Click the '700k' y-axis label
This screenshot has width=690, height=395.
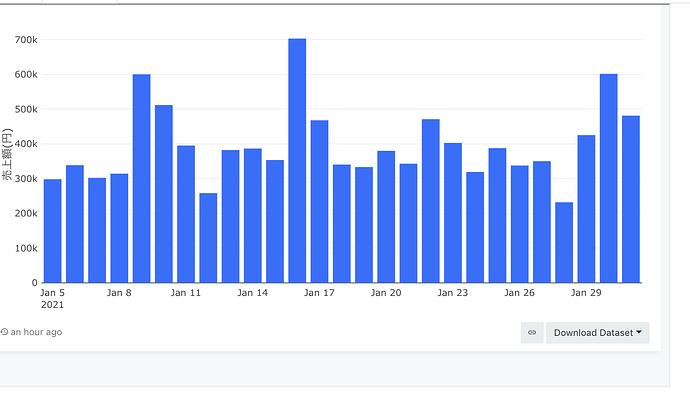click(x=26, y=40)
